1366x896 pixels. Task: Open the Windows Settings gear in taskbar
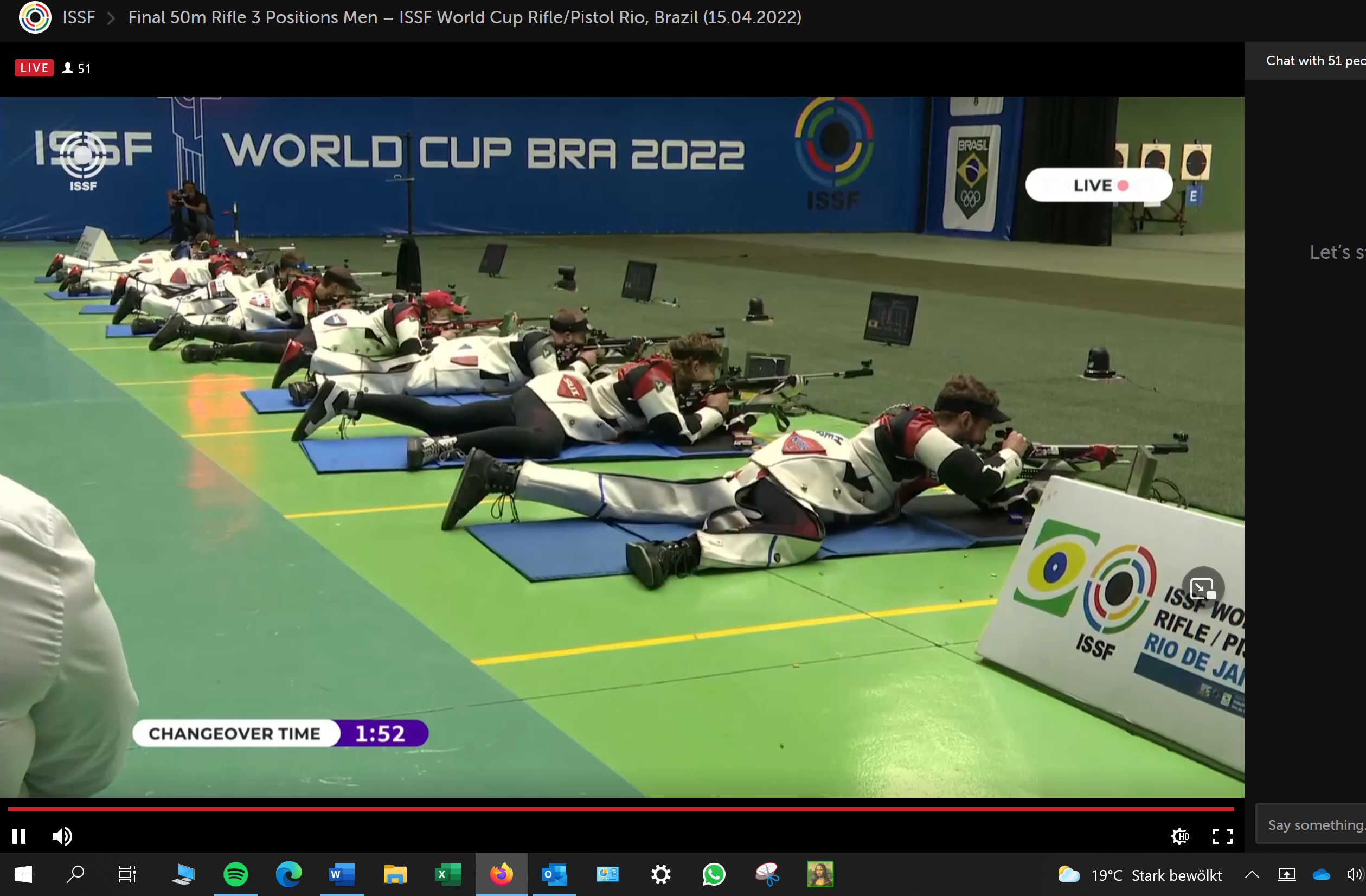(660, 874)
